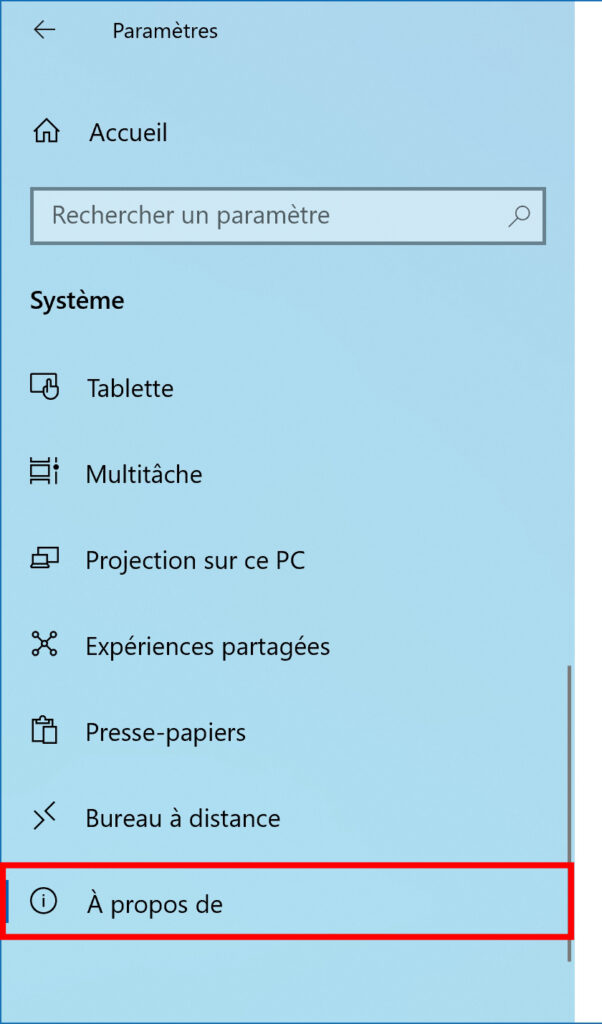602x1024 pixels.
Task: Click the Rechercher un paramètre search field
Action: tap(250, 216)
